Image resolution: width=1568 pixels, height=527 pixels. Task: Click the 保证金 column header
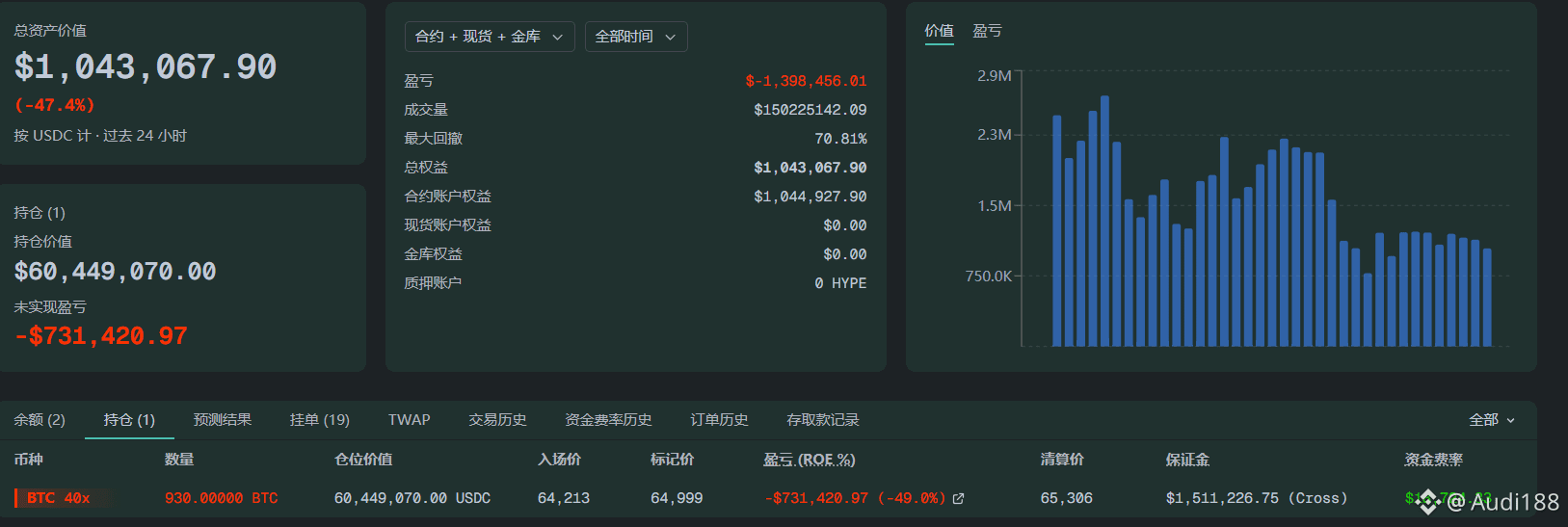point(1187,460)
